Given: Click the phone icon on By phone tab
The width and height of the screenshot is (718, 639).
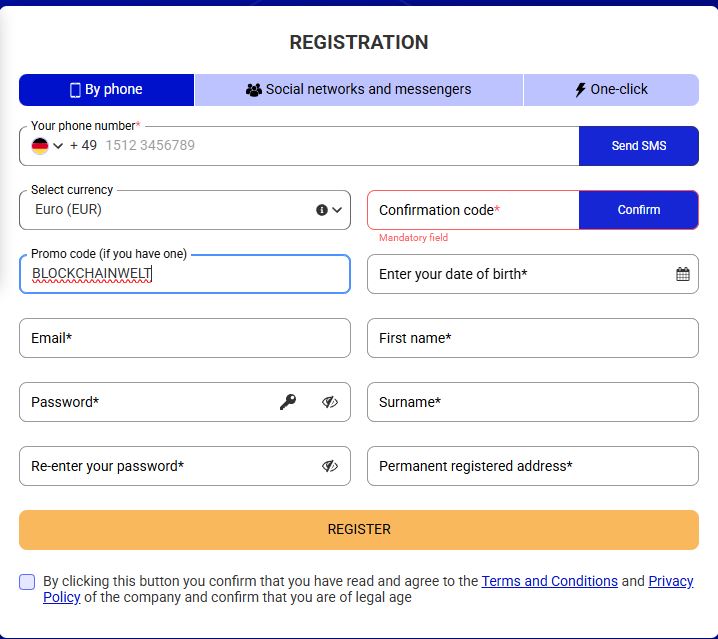Looking at the screenshot, I should click(x=75, y=90).
